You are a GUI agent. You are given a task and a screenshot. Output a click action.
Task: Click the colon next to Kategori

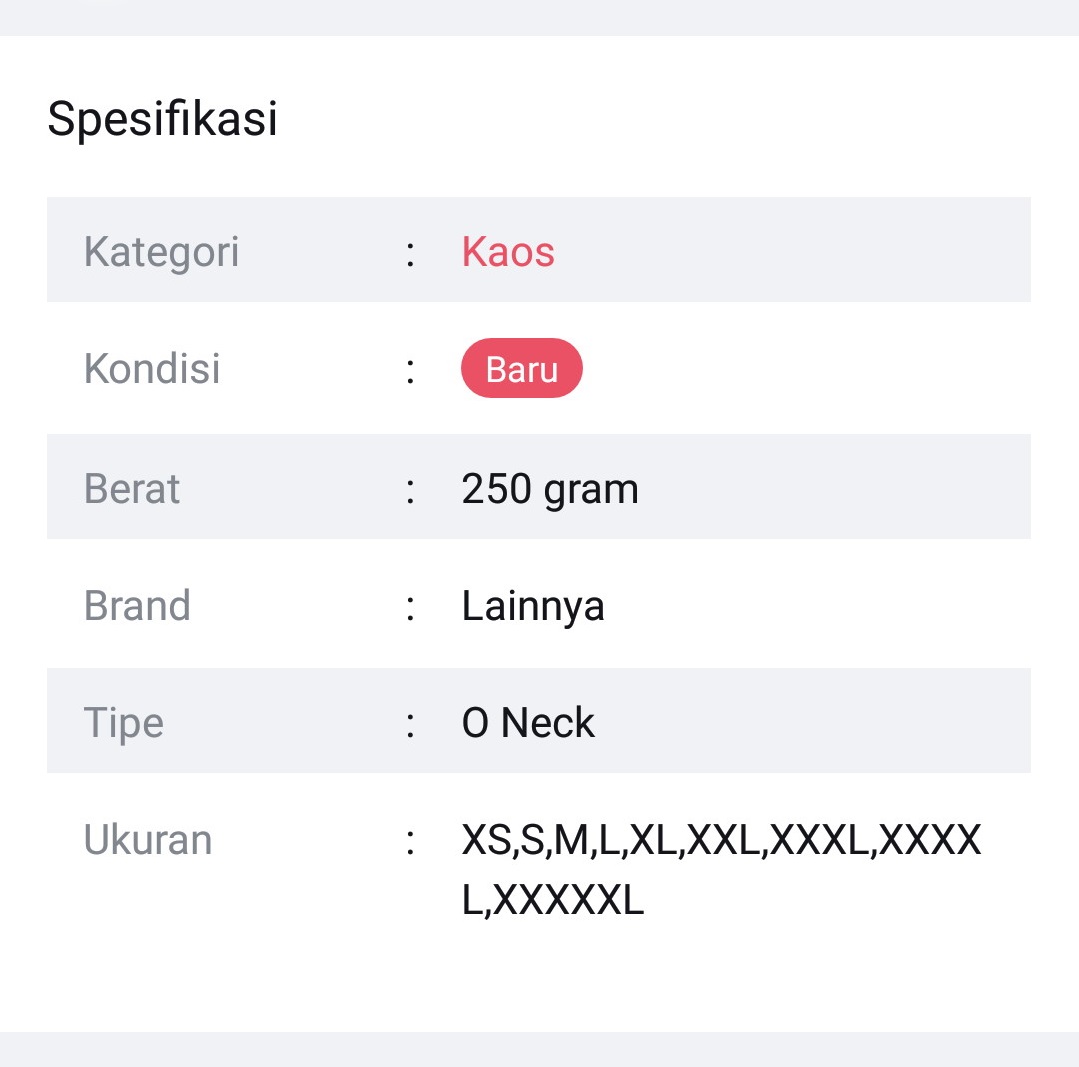(410, 254)
